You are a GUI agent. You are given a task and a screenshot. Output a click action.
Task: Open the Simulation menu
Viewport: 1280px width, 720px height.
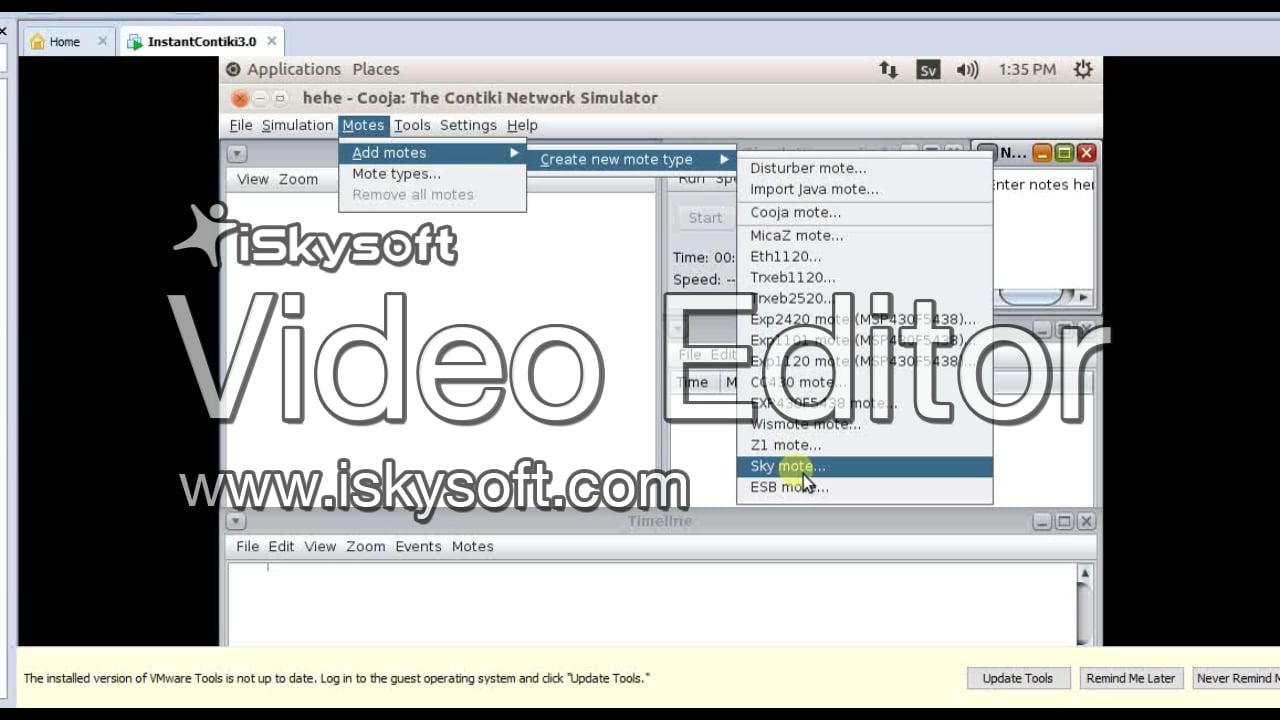(x=297, y=125)
